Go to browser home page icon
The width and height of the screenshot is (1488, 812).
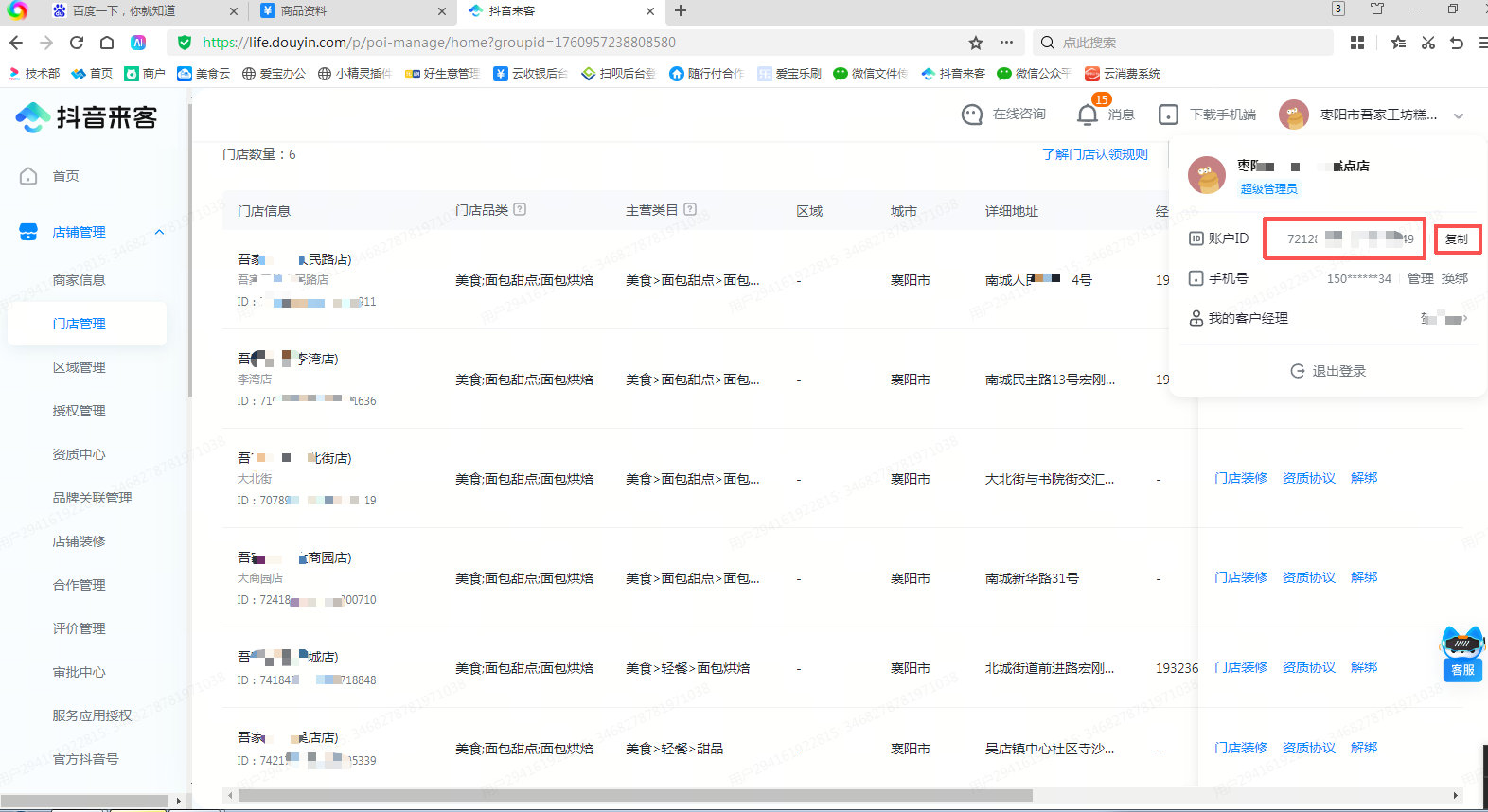[x=107, y=43]
